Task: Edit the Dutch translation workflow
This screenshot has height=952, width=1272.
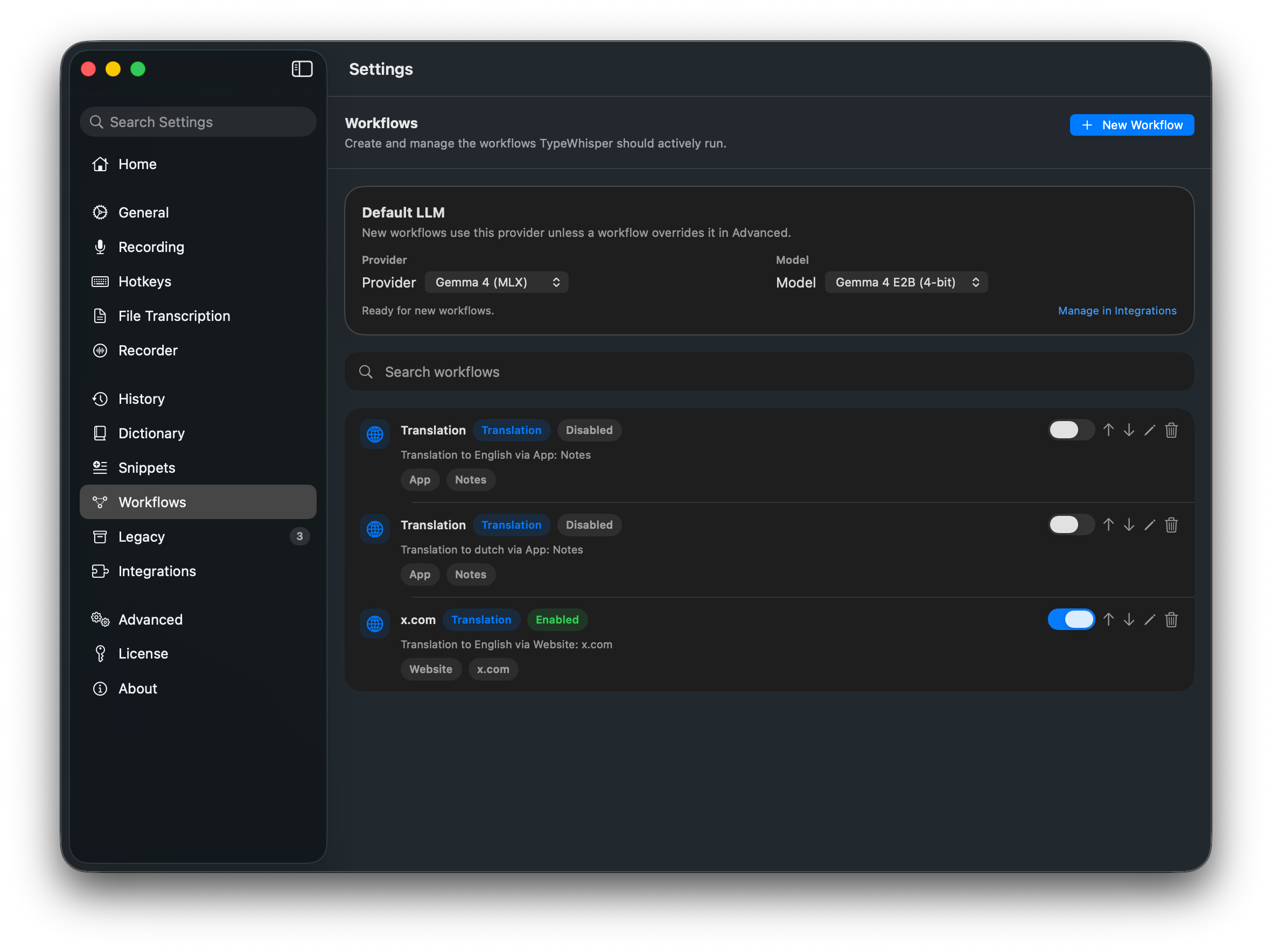Action: click(1150, 525)
